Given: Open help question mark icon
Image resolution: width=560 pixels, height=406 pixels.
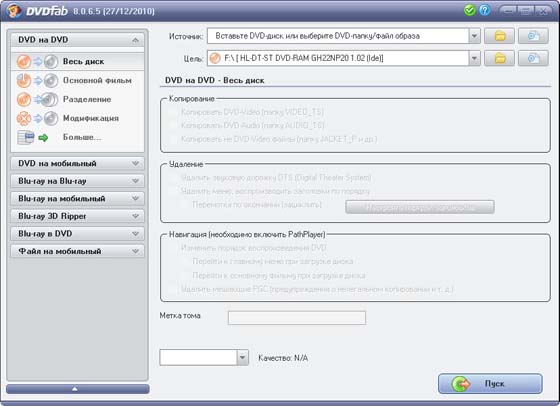Looking at the screenshot, I should [485, 10].
